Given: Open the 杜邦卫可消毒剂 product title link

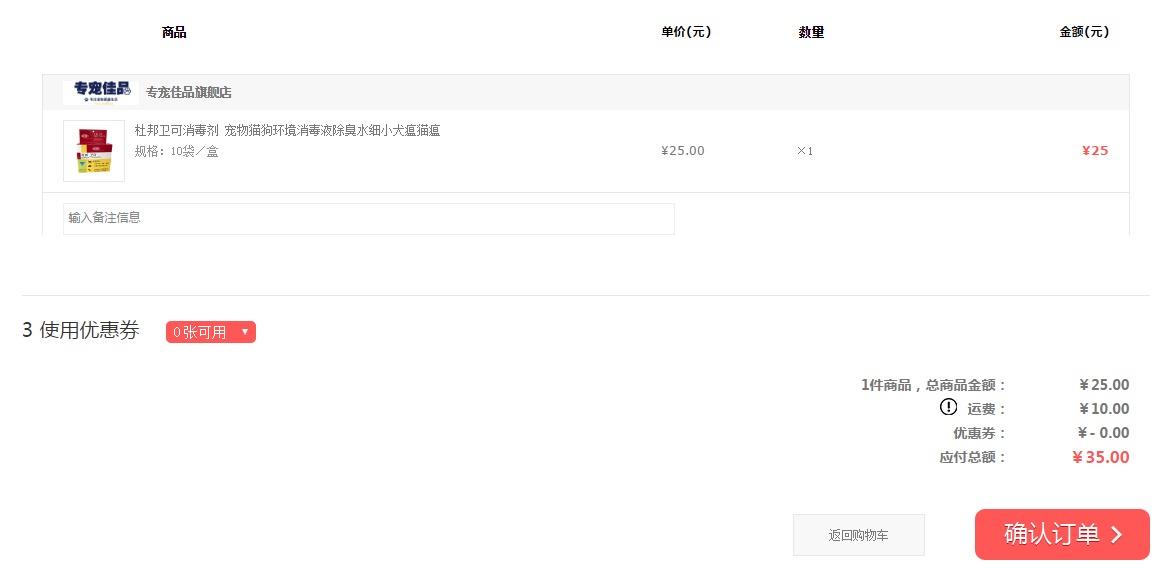Looking at the screenshot, I should click(287, 130).
